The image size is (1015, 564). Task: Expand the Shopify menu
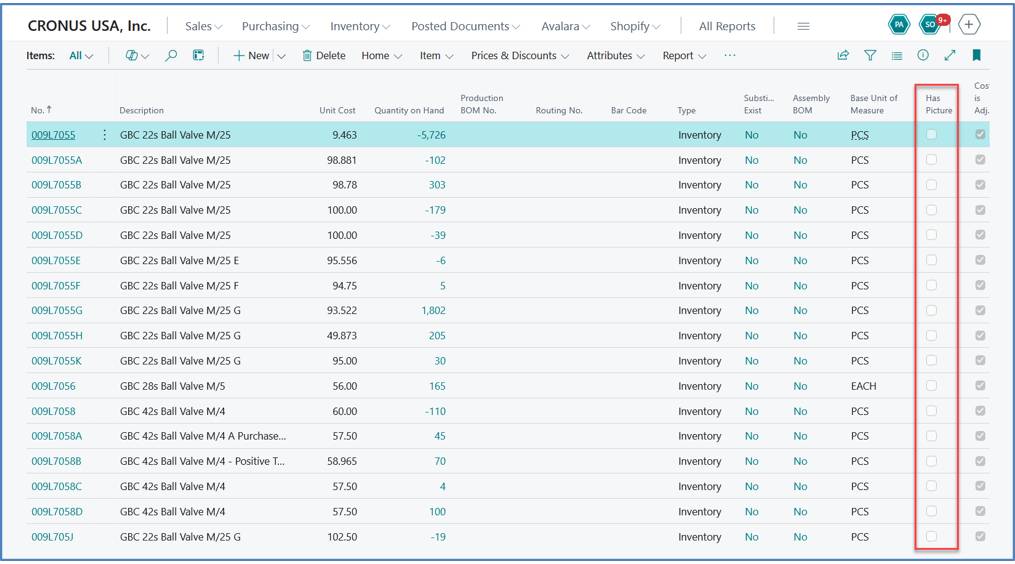pos(635,27)
